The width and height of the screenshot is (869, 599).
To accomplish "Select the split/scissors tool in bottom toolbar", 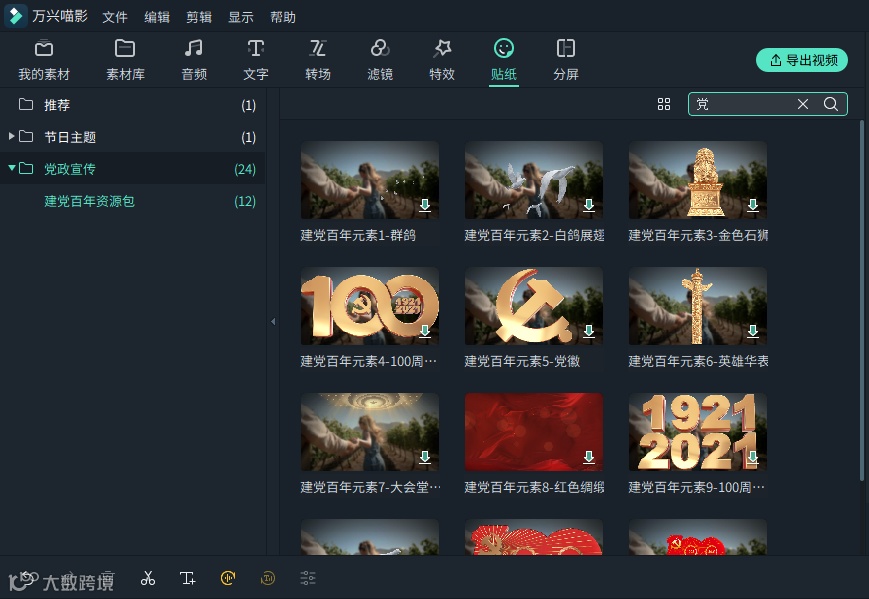I will tap(147, 578).
